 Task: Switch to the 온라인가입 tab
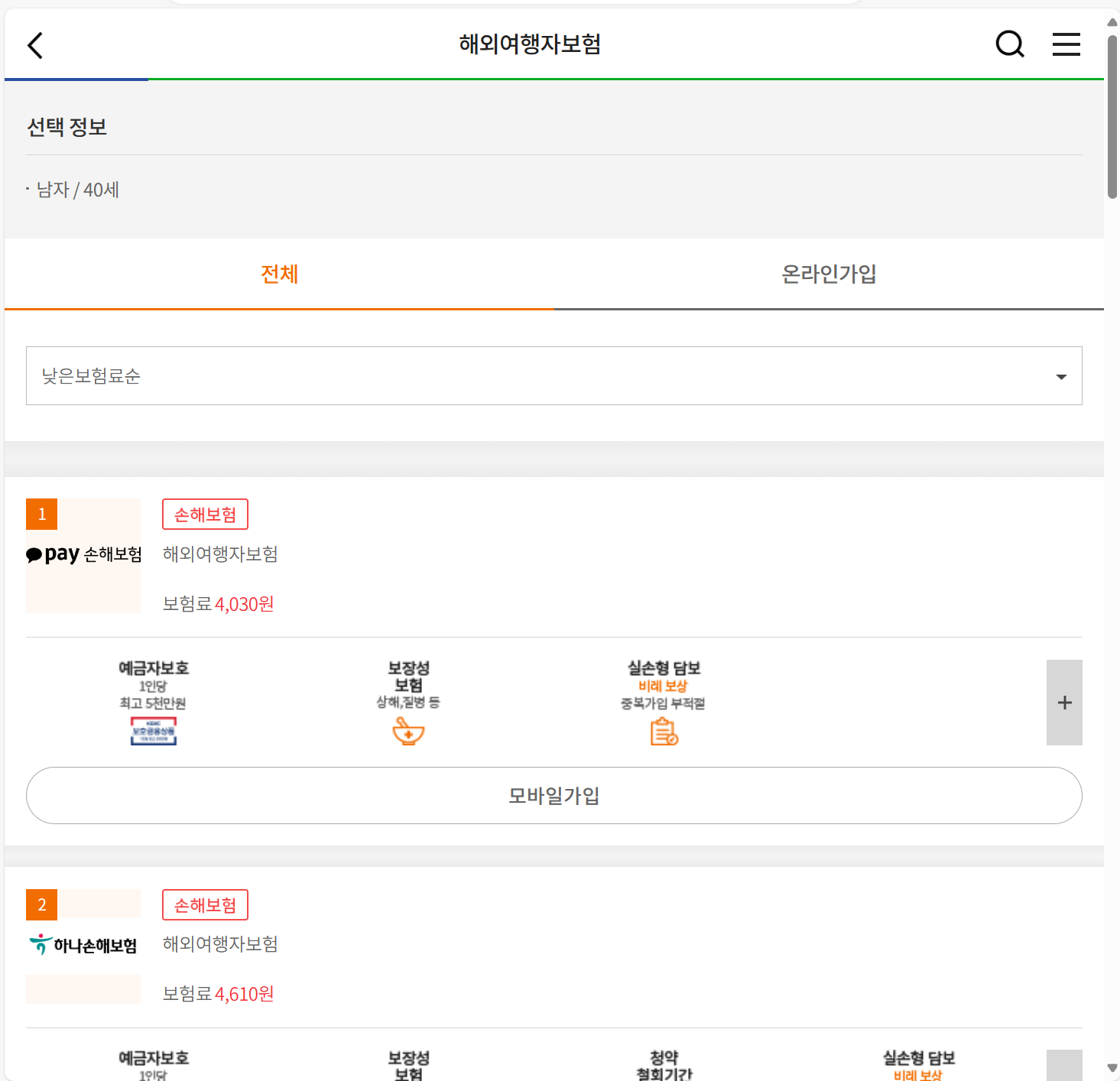pos(829,274)
